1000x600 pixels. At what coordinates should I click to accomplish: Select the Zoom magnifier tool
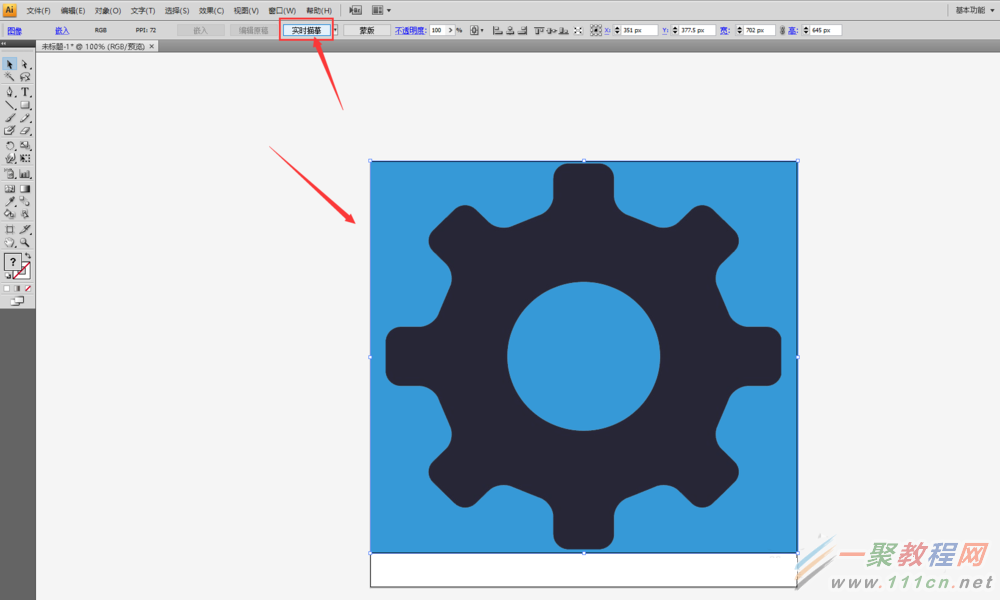[25, 243]
